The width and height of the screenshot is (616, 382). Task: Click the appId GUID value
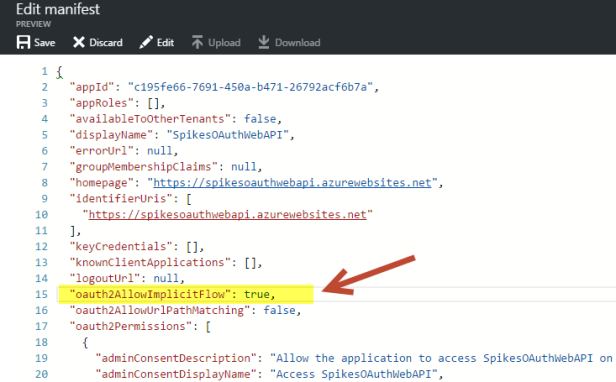point(250,87)
